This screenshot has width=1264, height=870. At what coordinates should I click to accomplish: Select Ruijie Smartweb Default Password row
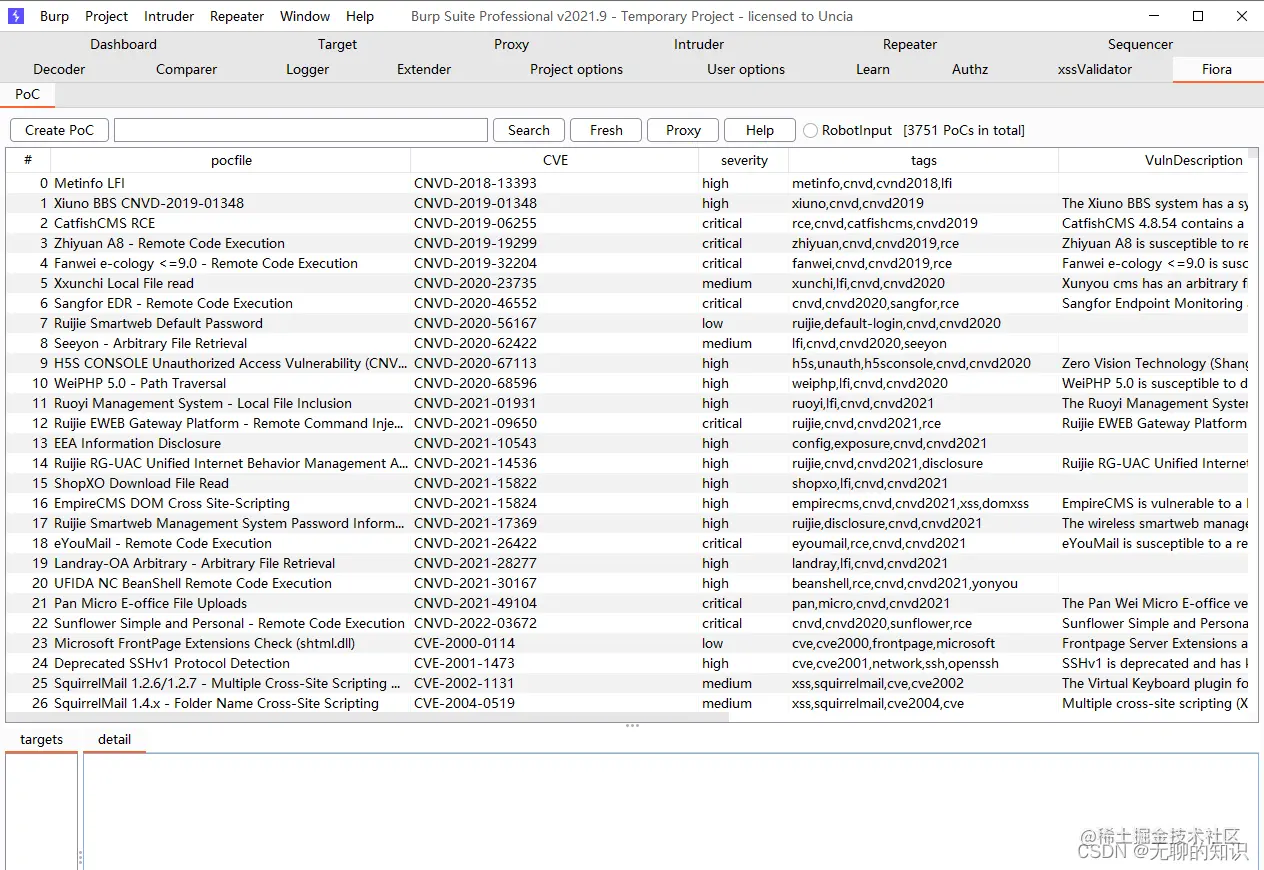(x=627, y=323)
